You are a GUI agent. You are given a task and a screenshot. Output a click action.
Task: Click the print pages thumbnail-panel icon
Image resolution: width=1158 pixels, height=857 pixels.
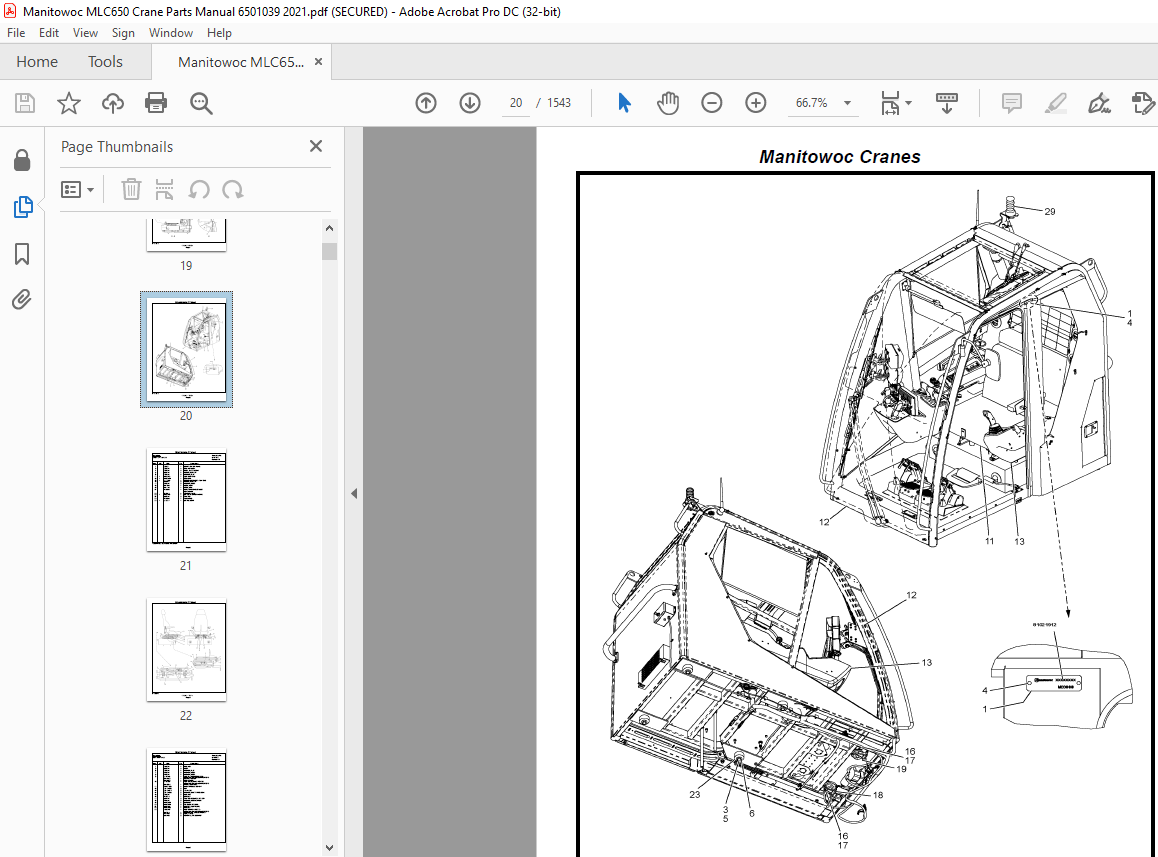tap(164, 189)
